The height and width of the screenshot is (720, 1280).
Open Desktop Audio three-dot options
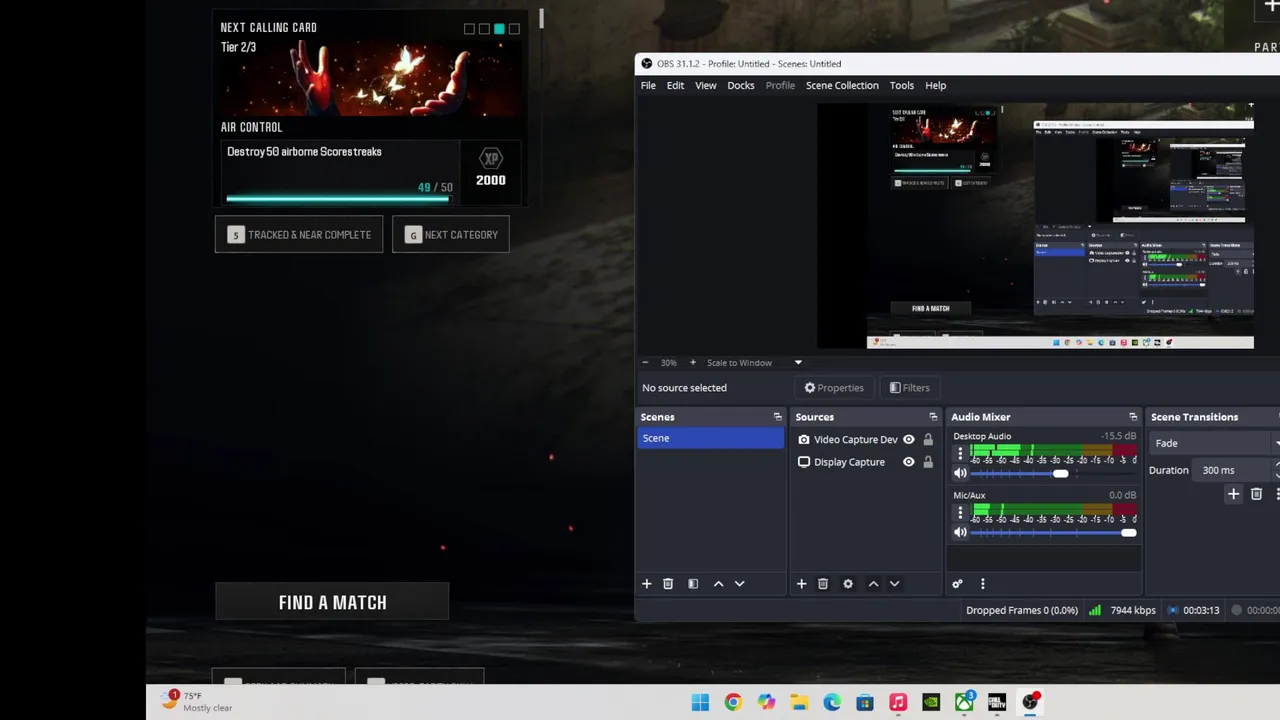960,454
